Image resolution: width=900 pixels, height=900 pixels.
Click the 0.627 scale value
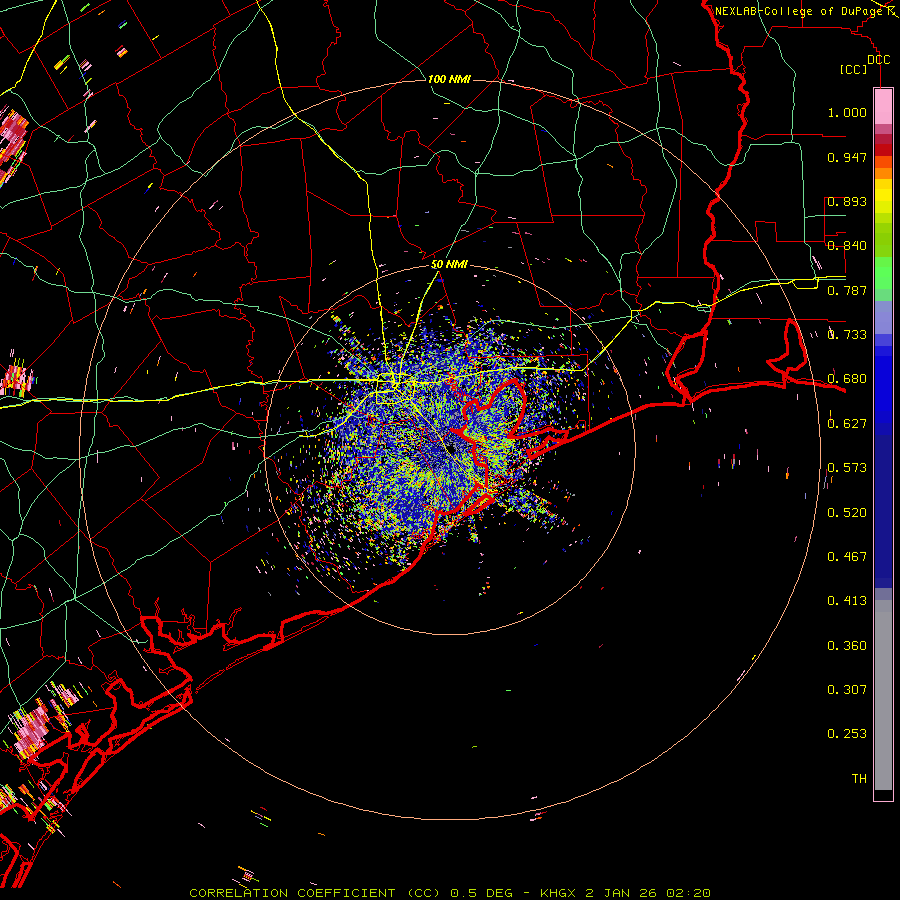point(847,424)
